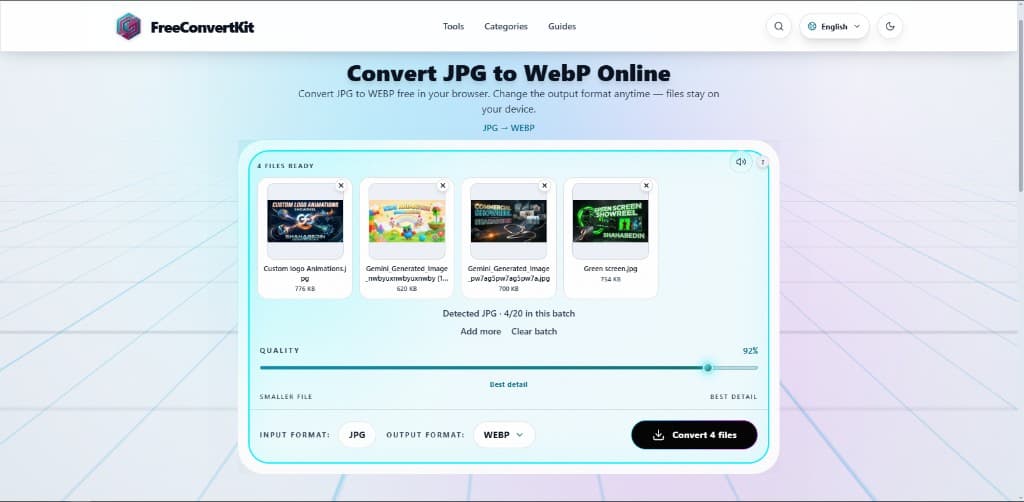The image size is (1024, 502).
Task: Click the 776 KB file size
Action: (305, 289)
